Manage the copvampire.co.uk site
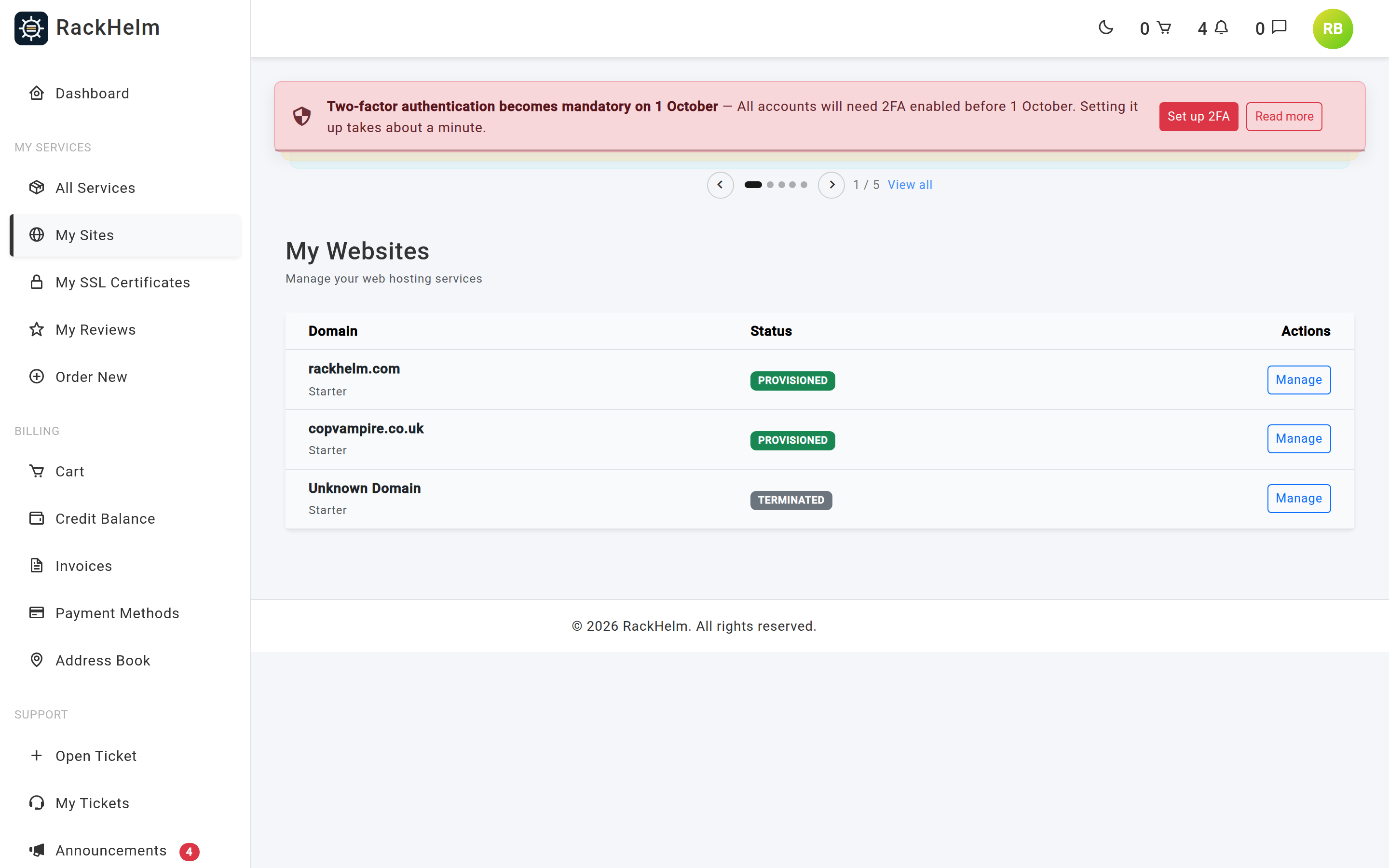This screenshot has width=1389, height=868. (x=1298, y=439)
